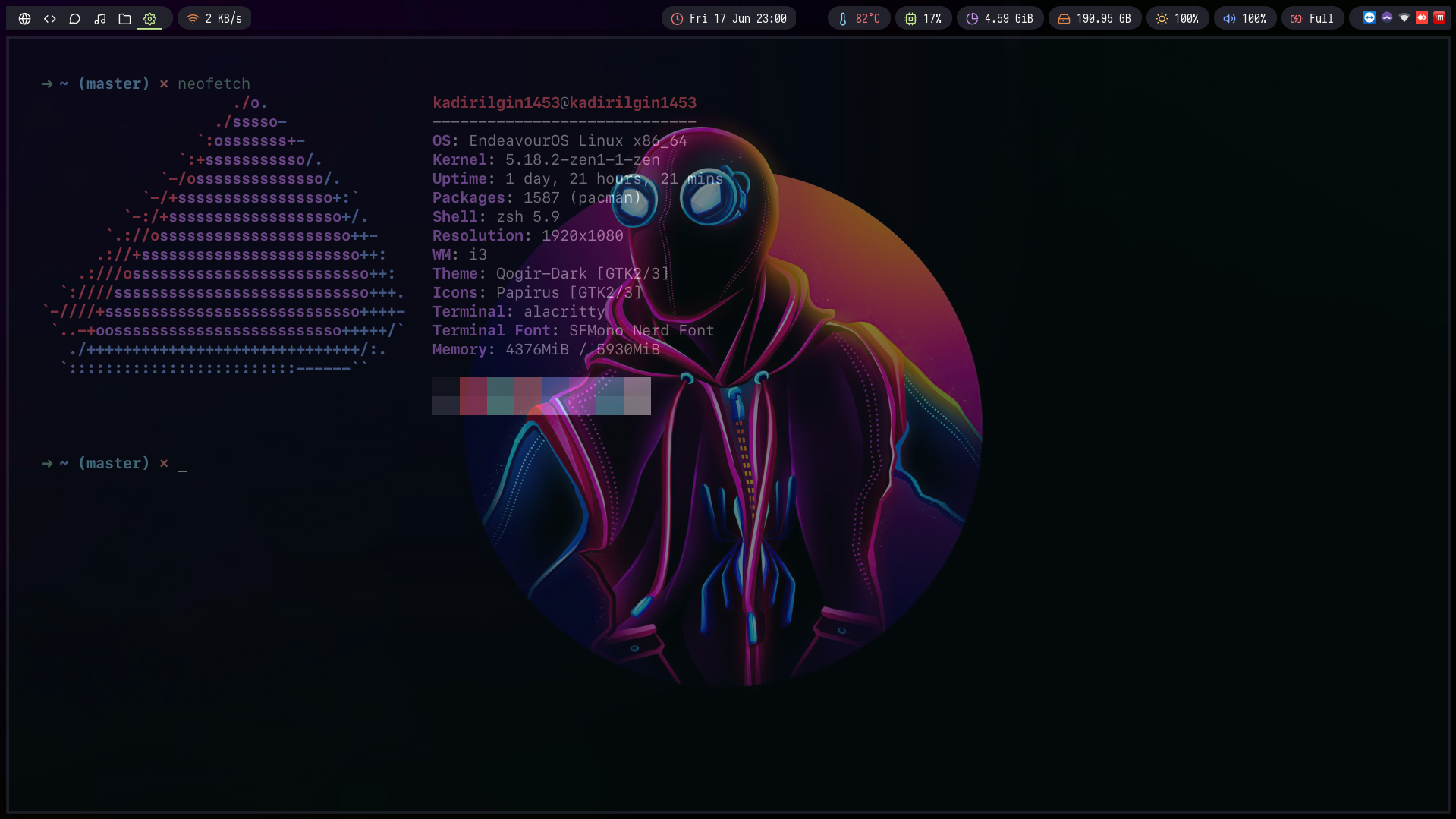Click the purple mustache tray icon

(x=1387, y=17)
